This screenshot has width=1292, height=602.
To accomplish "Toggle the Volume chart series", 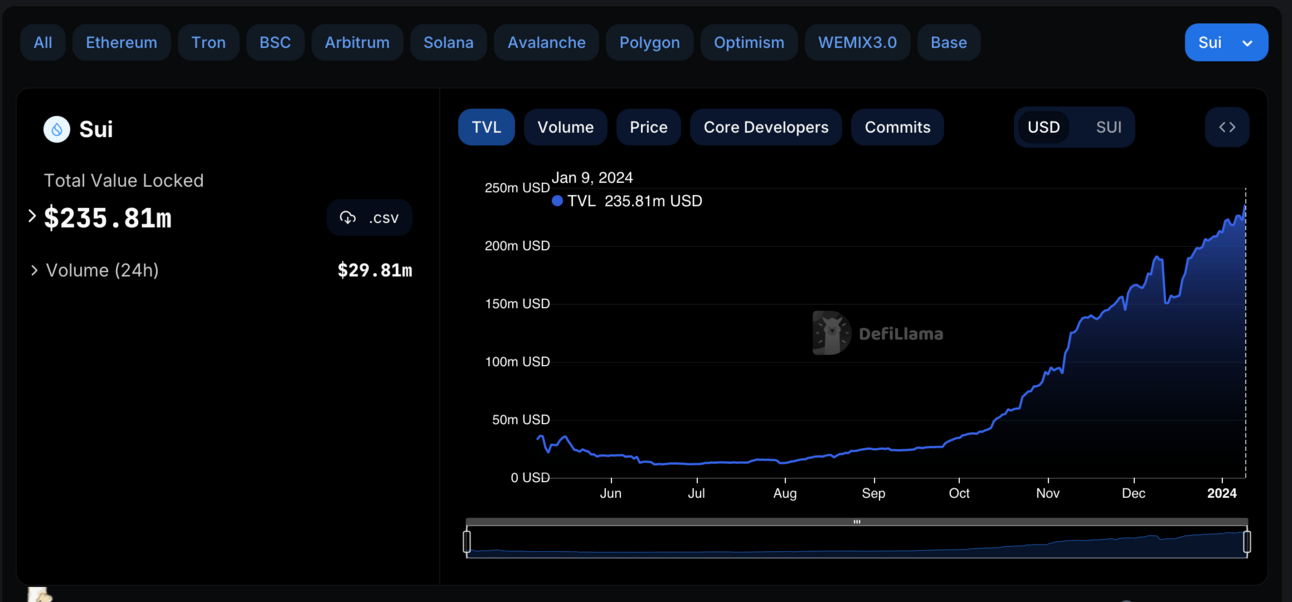I will pyautogui.click(x=565, y=127).
